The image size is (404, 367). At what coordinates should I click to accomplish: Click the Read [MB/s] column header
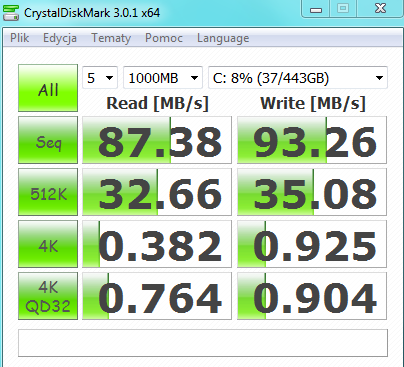(x=157, y=103)
